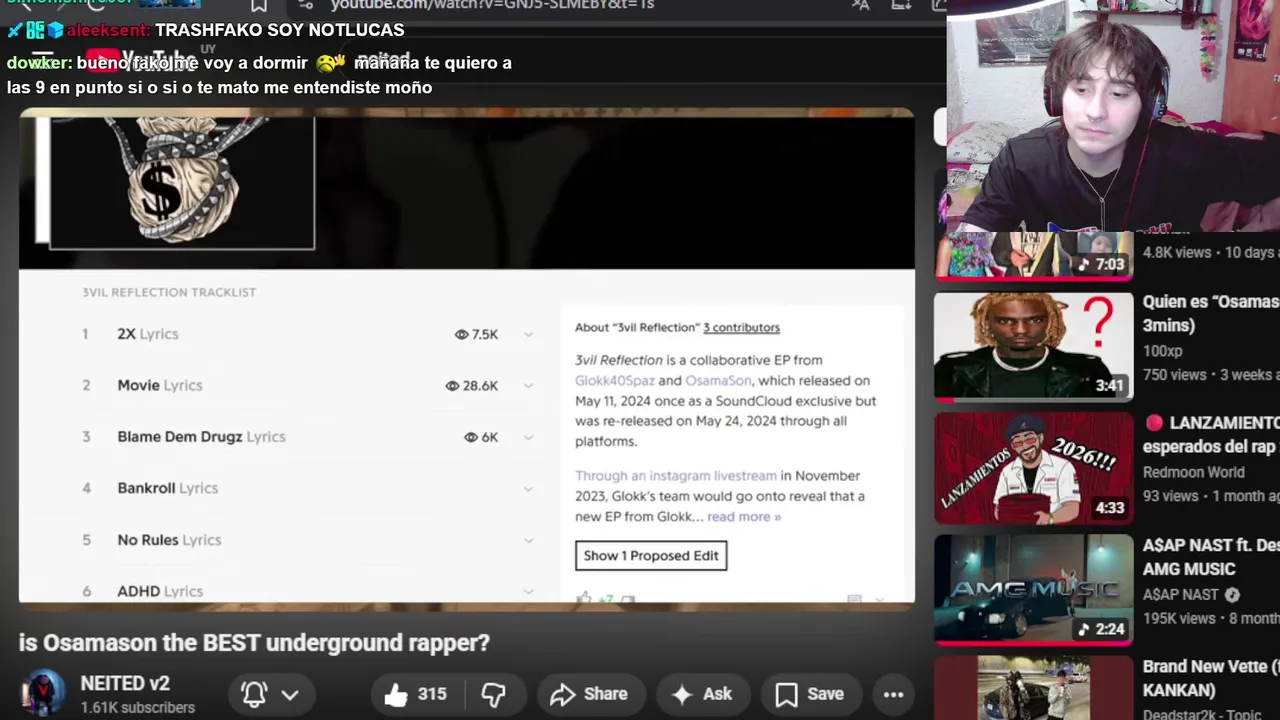The width and height of the screenshot is (1280, 720).
Task: Expand the Movie track row chevron
Action: pyautogui.click(x=528, y=386)
